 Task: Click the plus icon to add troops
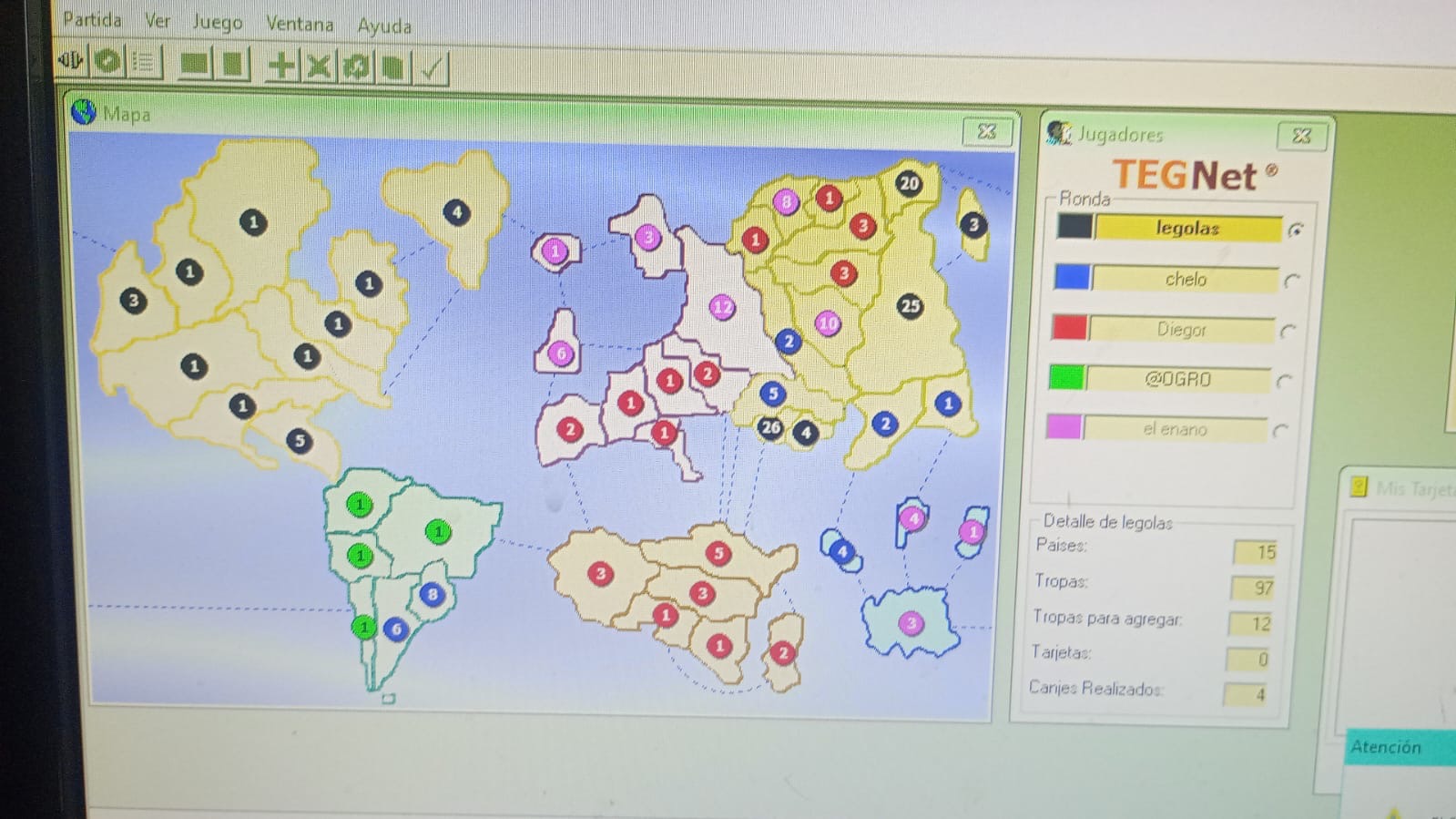click(281, 66)
